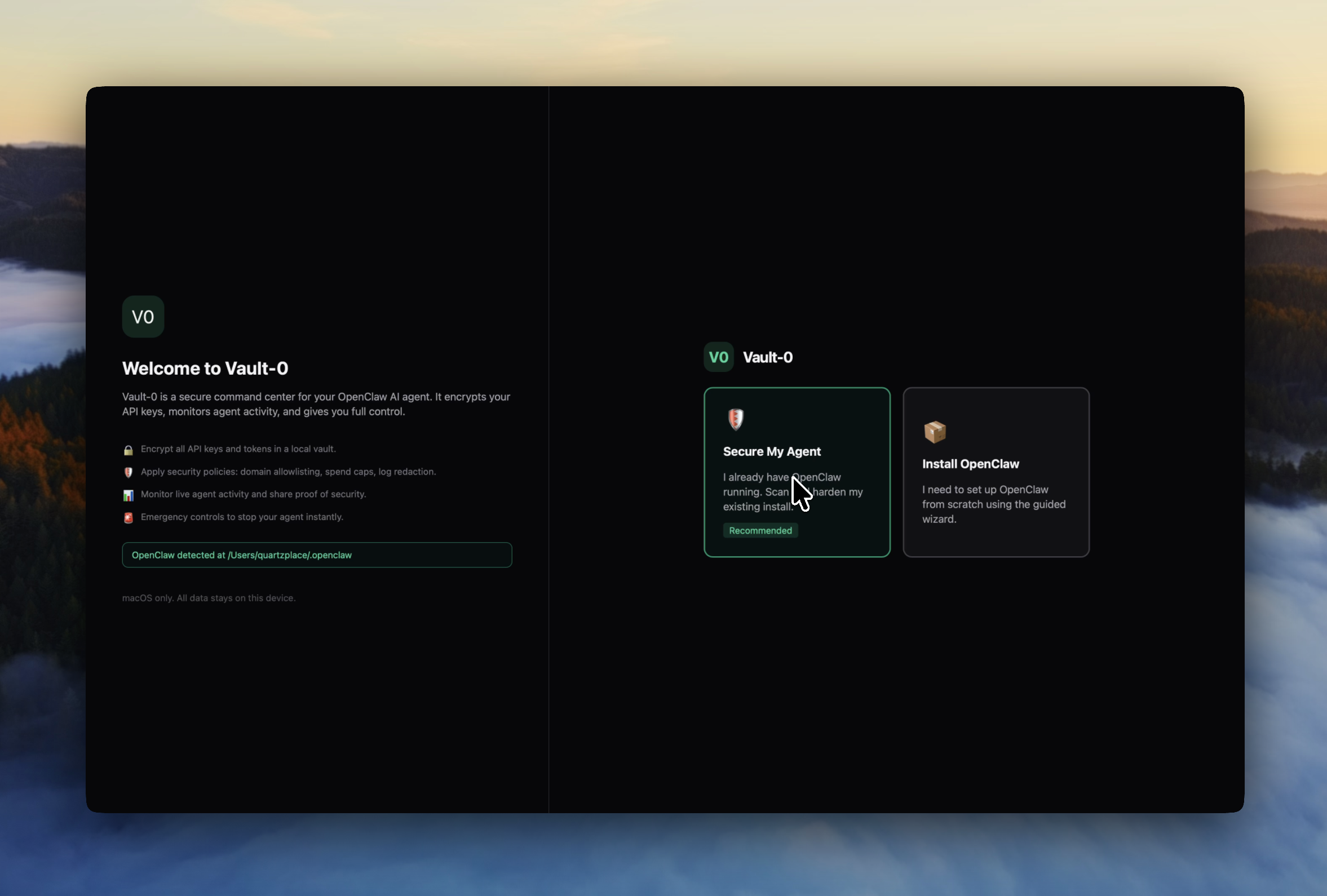
Task: Click the Welcome to Vault-0 heading
Action: 206,368
